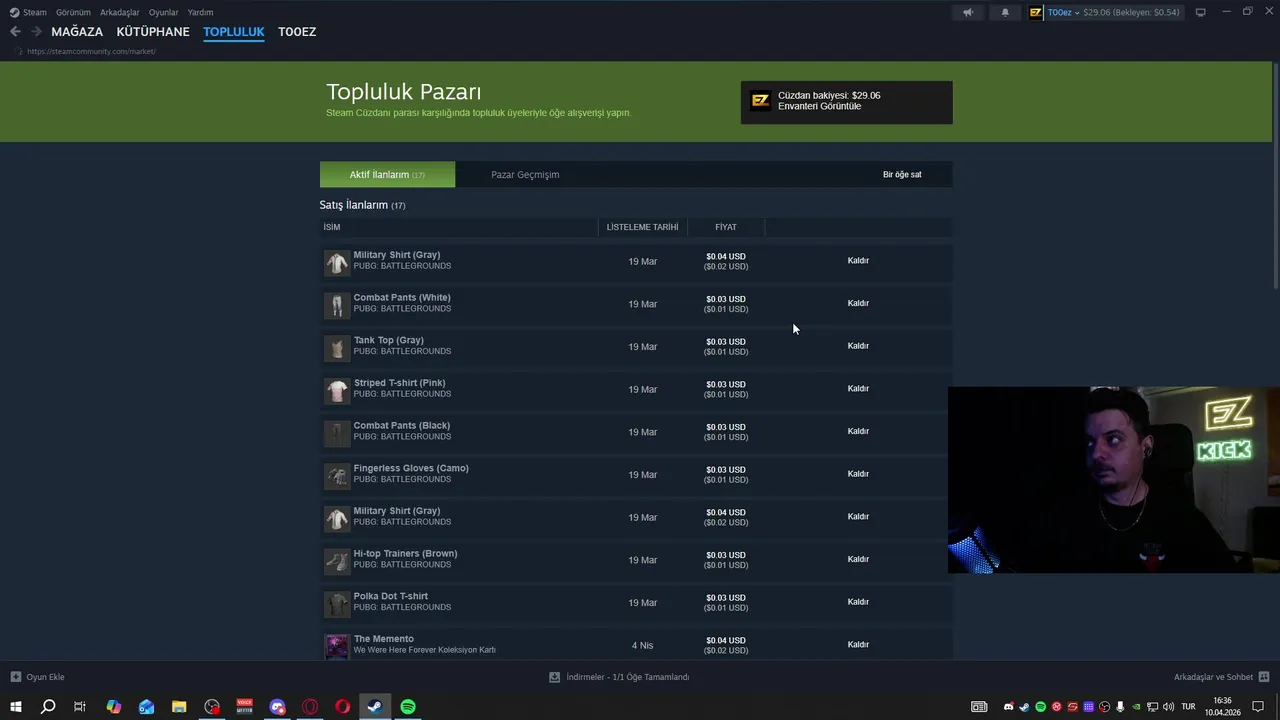Viewport: 1280px width, 720px height.
Task: Click the Bir öğe sat button
Action: click(x=902, y=174)
